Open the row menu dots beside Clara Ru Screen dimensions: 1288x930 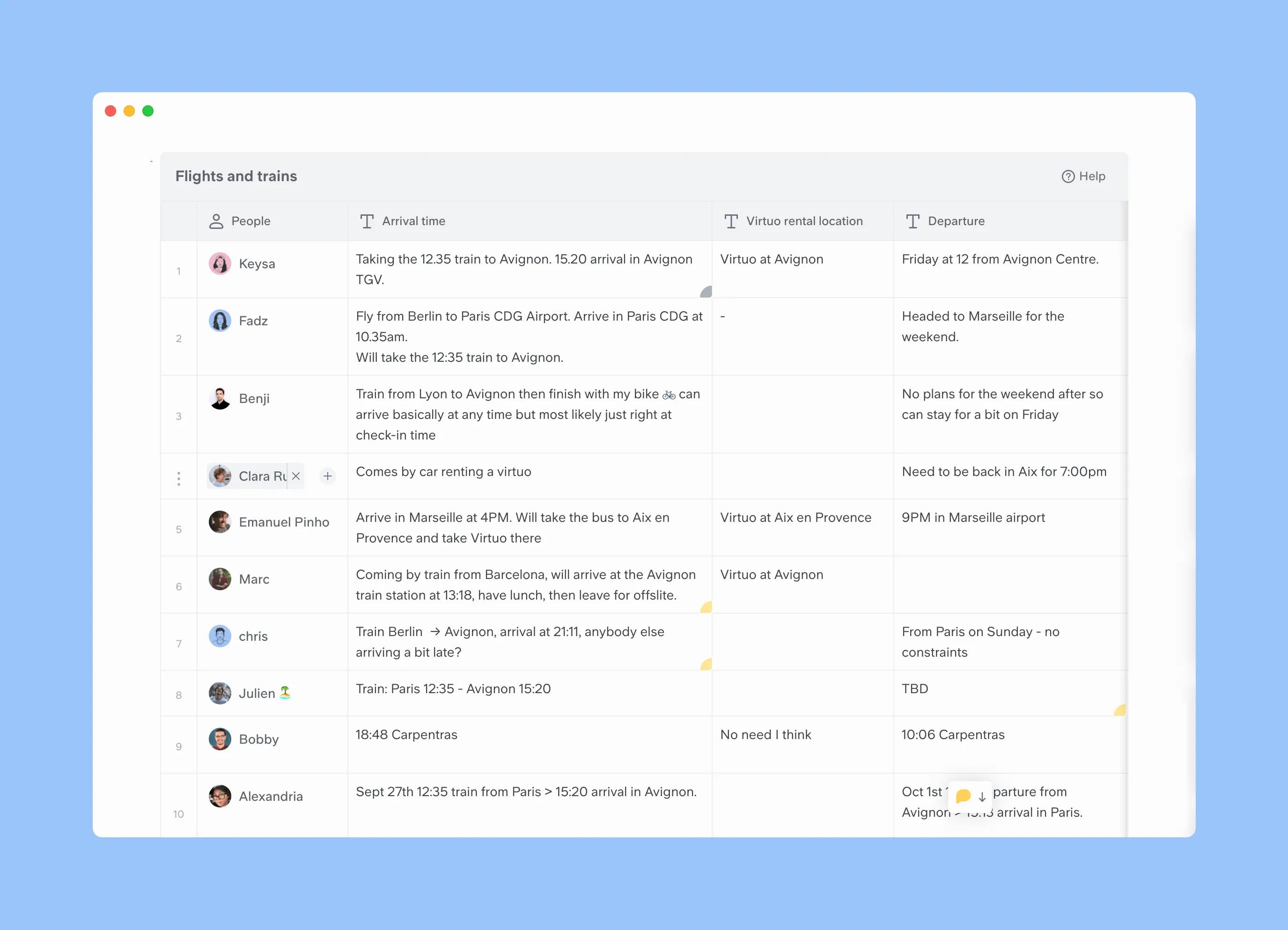pos(179,479)
